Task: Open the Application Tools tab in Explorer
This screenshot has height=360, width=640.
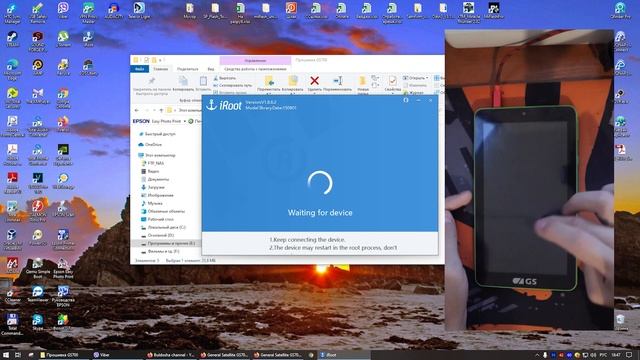Action: 255,69
